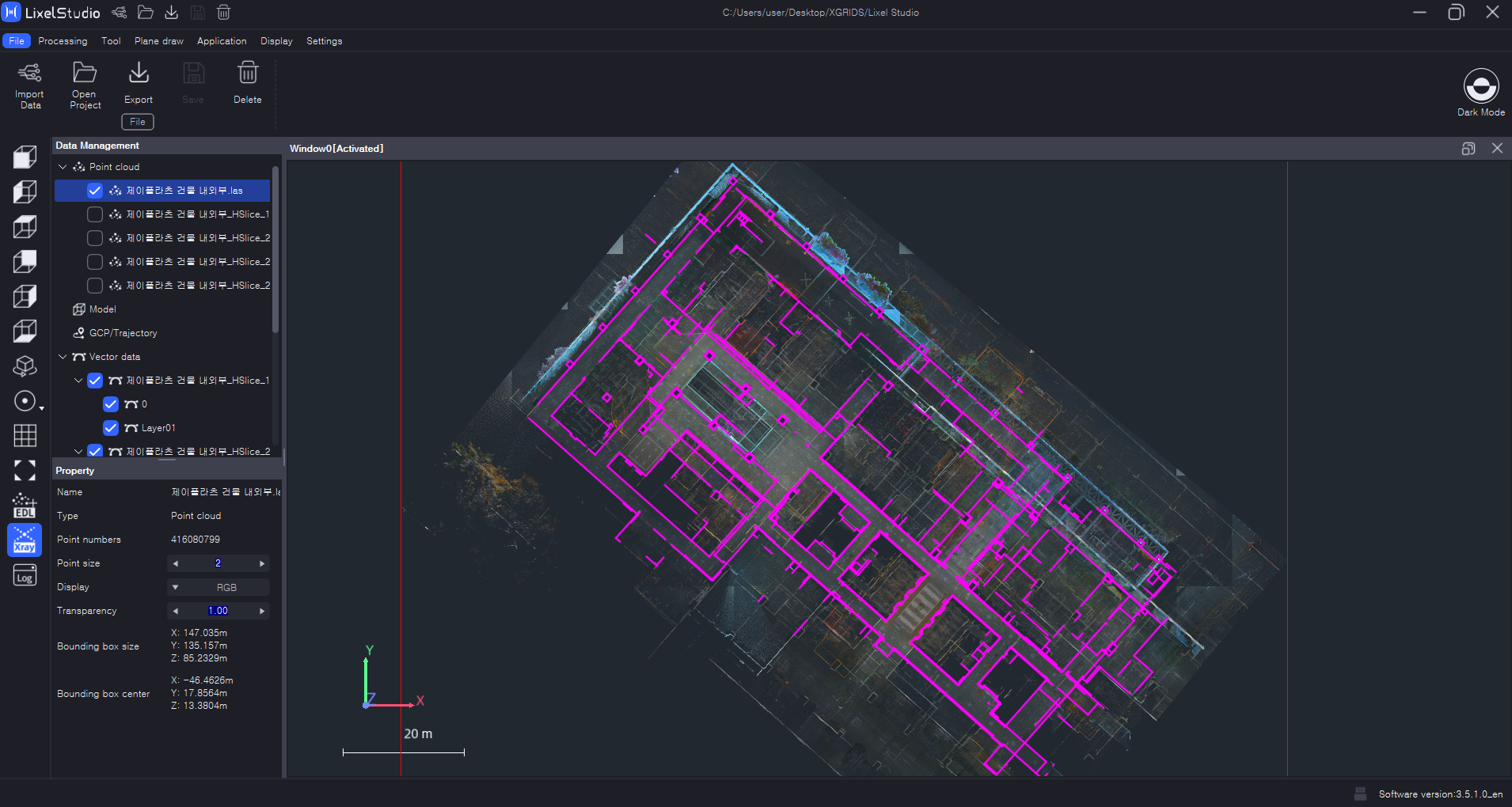Viewport: 1512px width, 807px height.
Task: Open the Plane draw menu
Action: pos(158,41)
